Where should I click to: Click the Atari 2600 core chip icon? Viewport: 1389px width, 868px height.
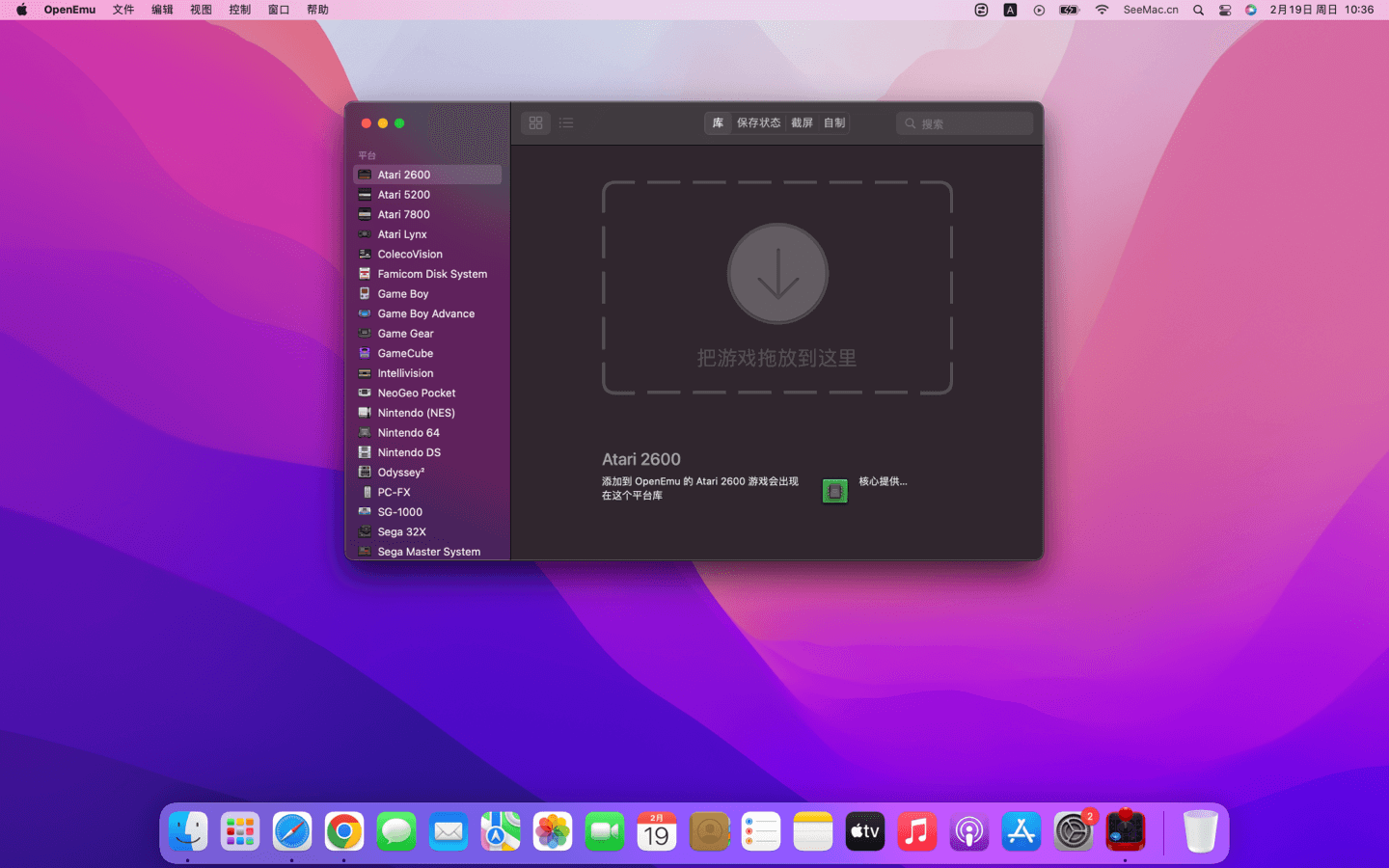(x=835, y=491)
